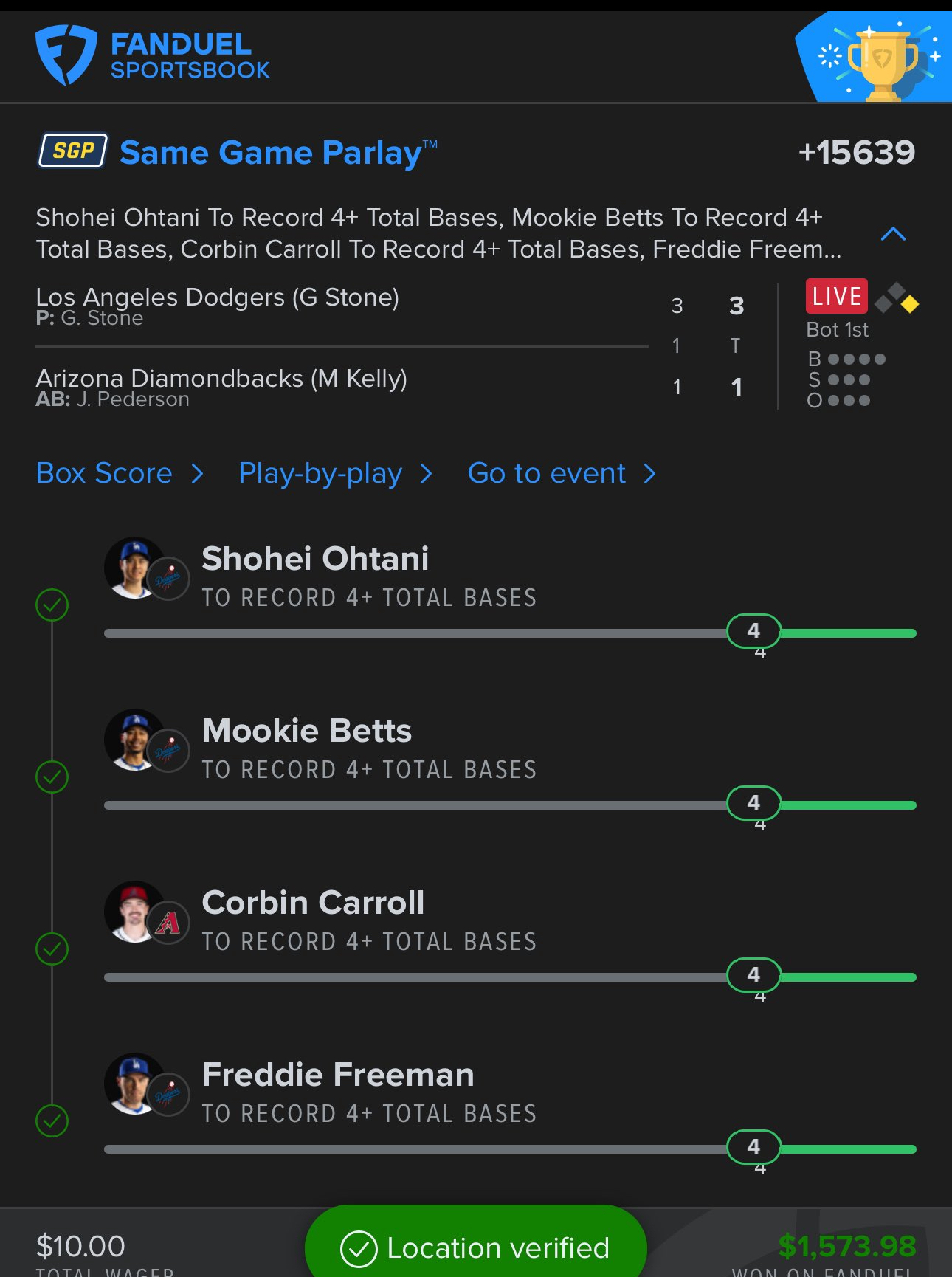The height and width of the screenshot is (1277, 952).
Task: Click the SGP badge icon
Action: click(73, 151)
